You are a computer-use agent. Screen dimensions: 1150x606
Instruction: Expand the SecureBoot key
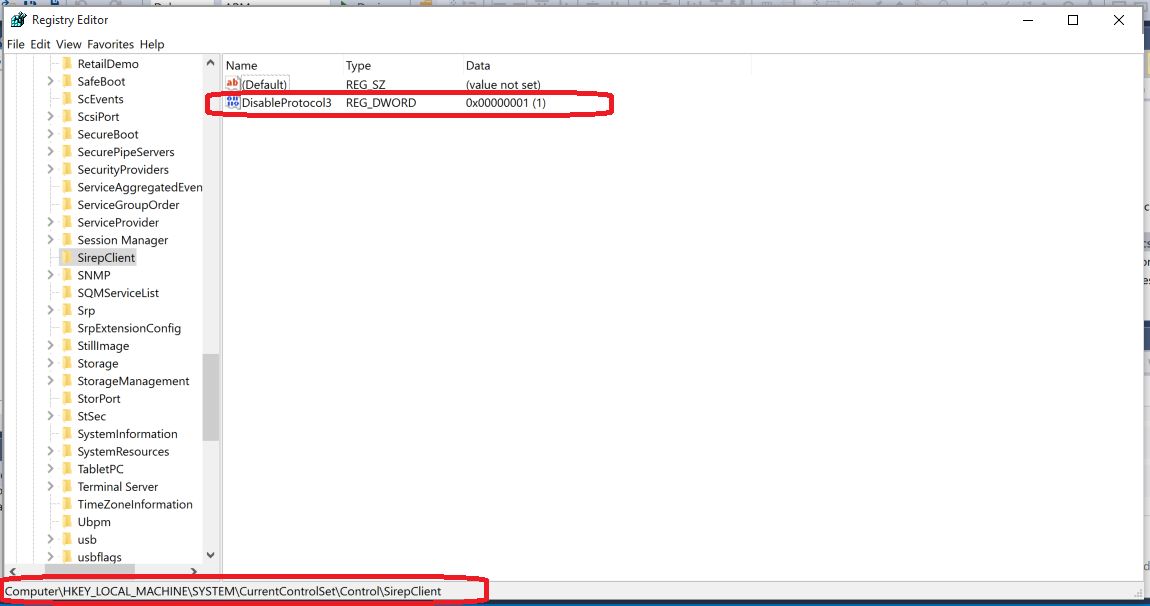coord(51,134)
